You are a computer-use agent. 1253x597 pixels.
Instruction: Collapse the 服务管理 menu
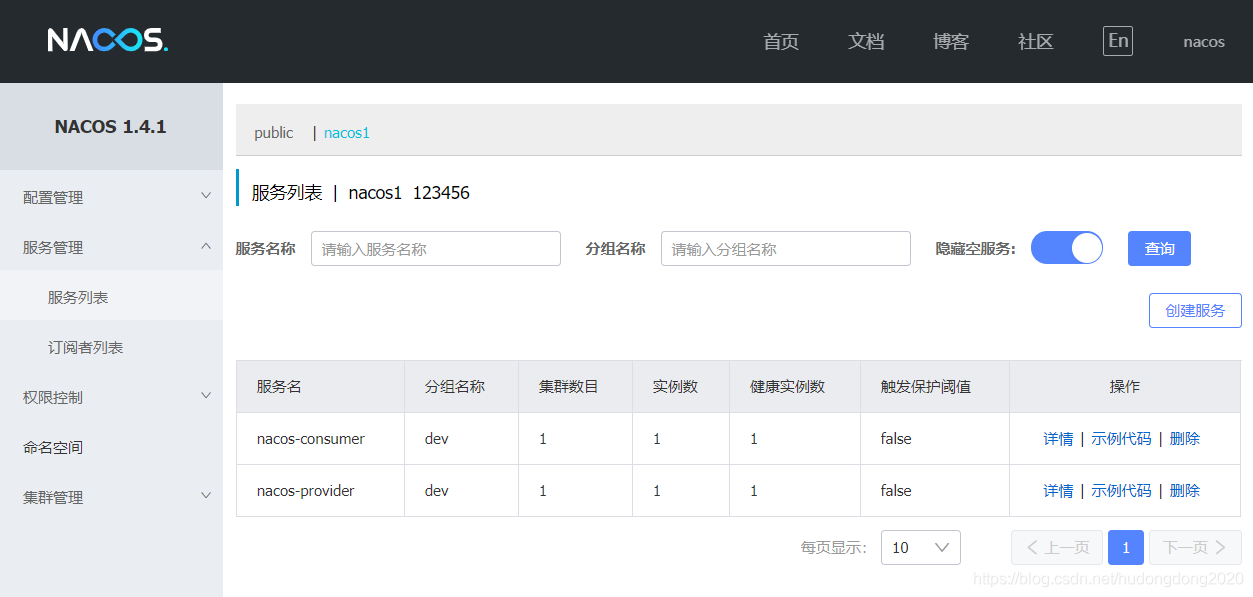111,247
